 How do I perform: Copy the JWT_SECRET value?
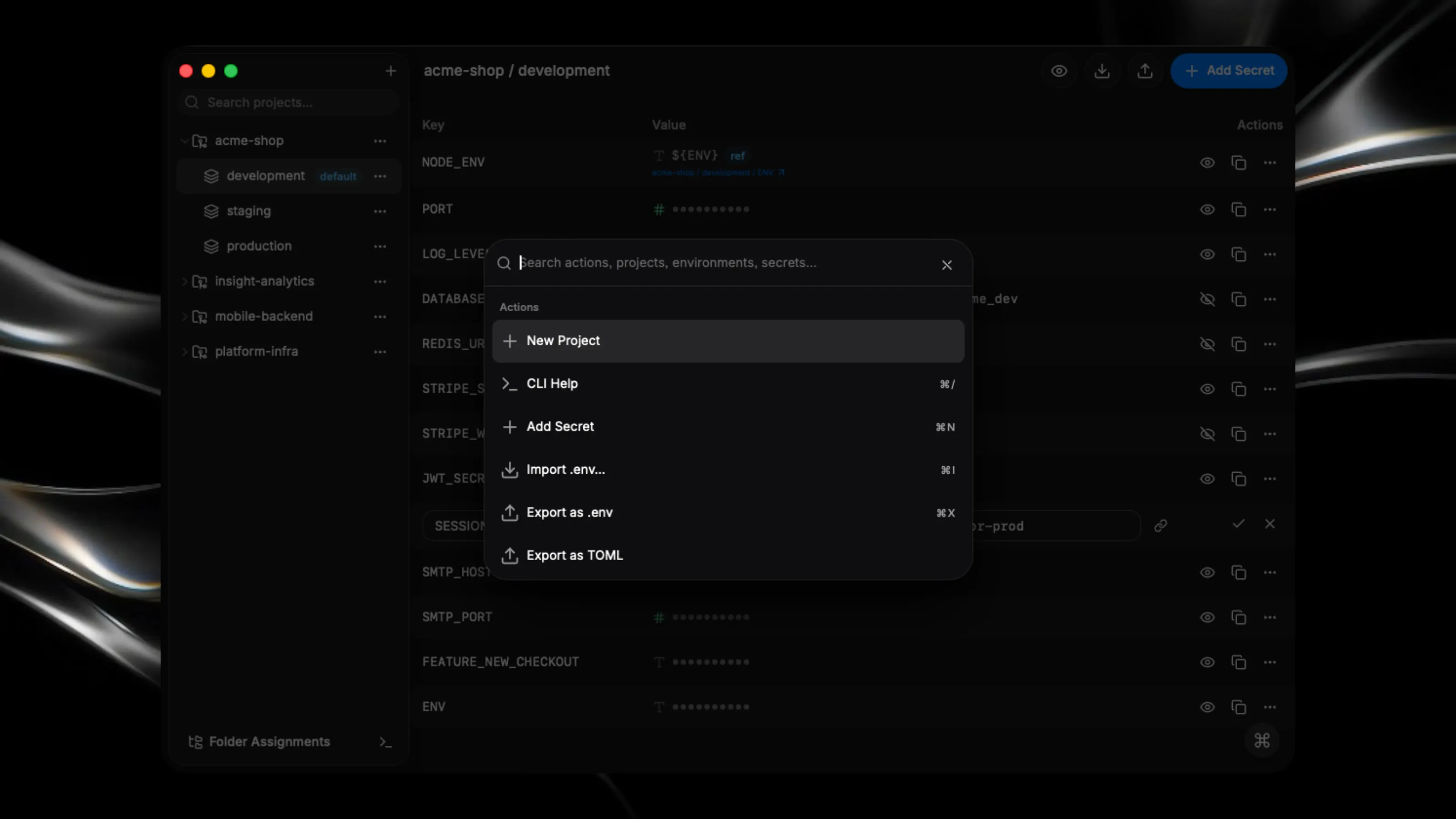[1239, 479]
